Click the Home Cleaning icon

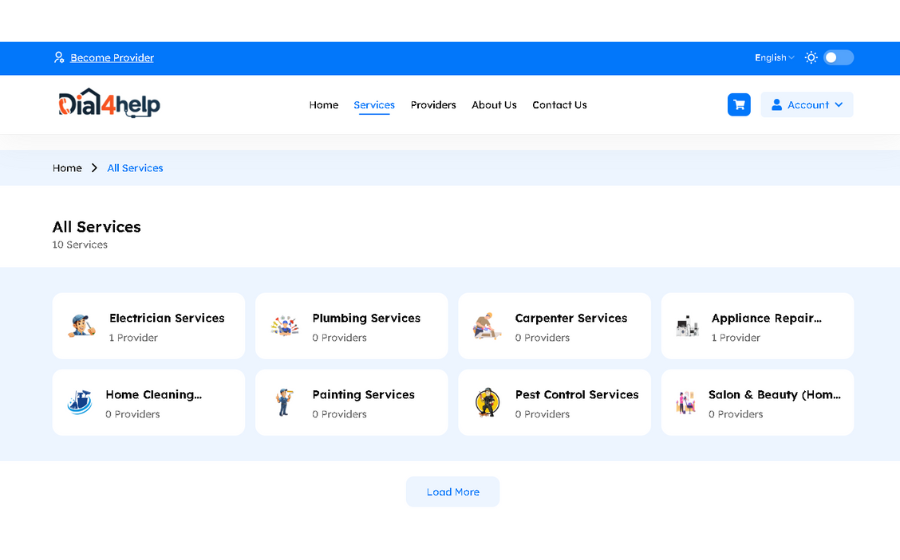tap(80, 403)
